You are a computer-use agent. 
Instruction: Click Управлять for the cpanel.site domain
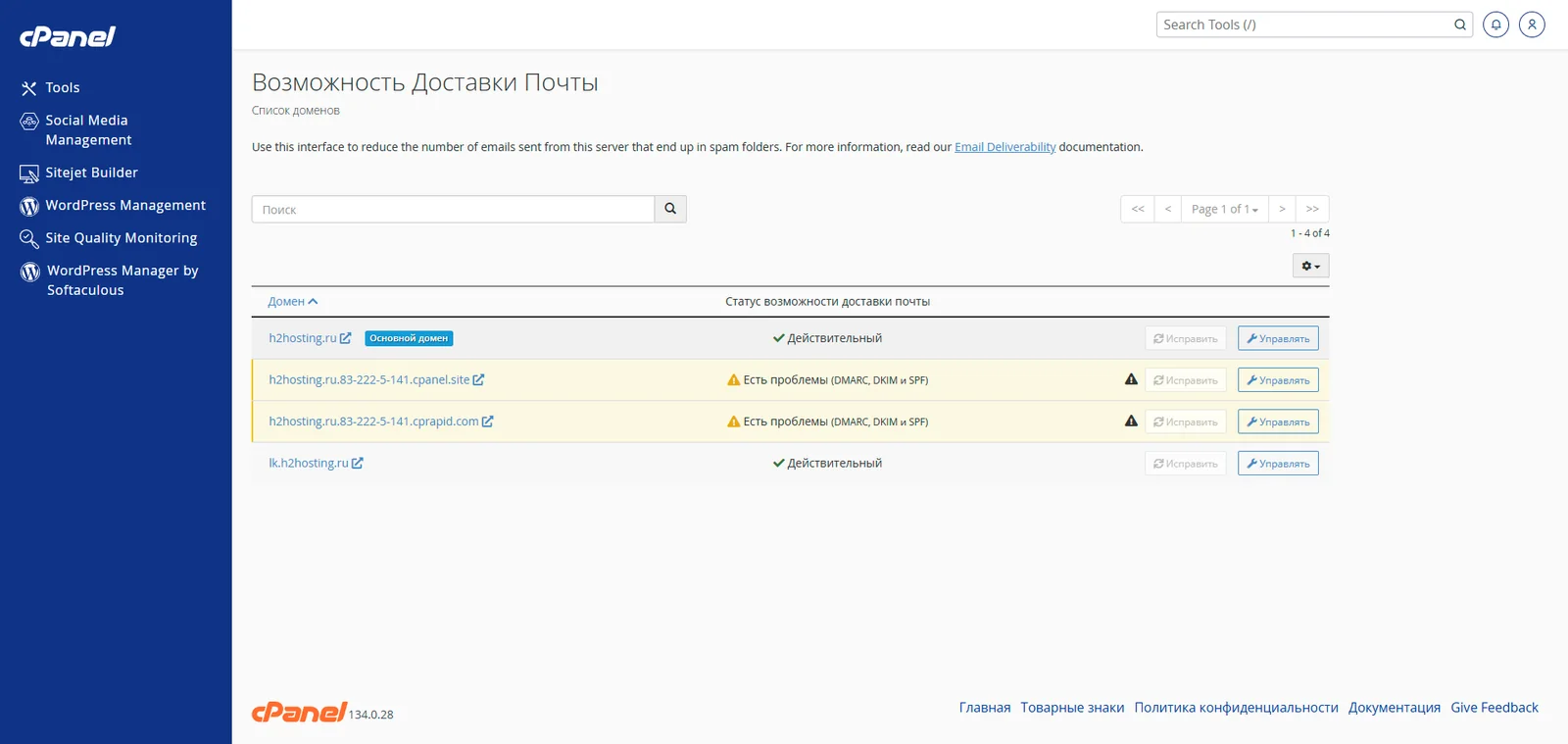pos(1278,380)
